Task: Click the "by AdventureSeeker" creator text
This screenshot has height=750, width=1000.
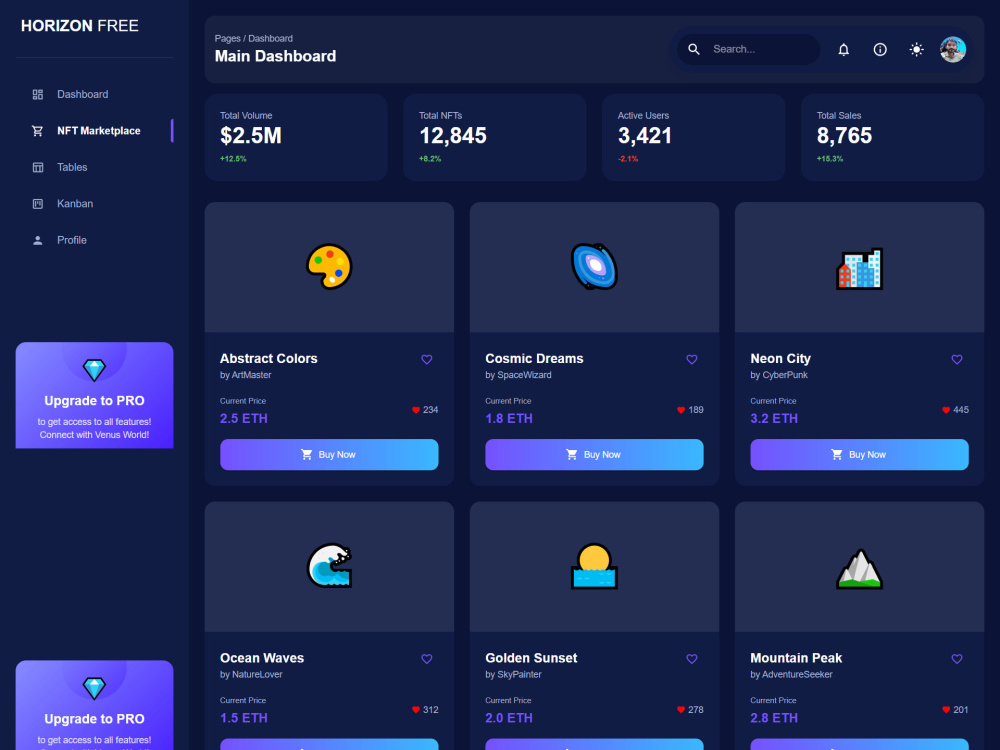Action: 791,675
